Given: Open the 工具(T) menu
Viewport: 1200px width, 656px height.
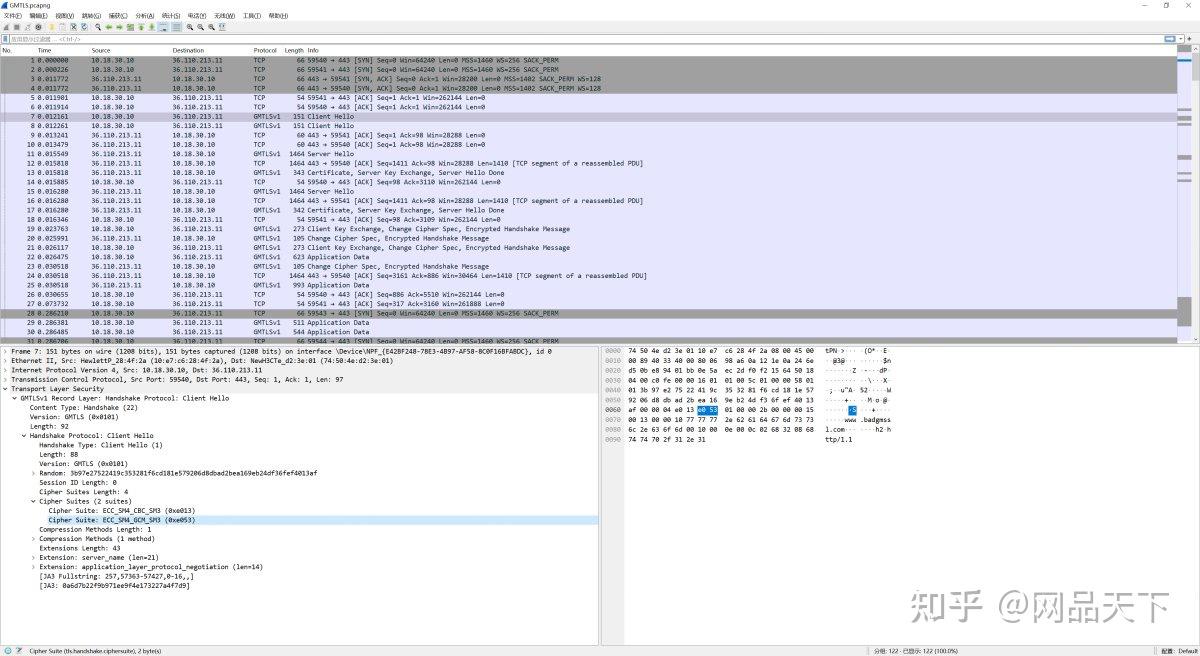Looking at the screenshot, I should point(251,16).
